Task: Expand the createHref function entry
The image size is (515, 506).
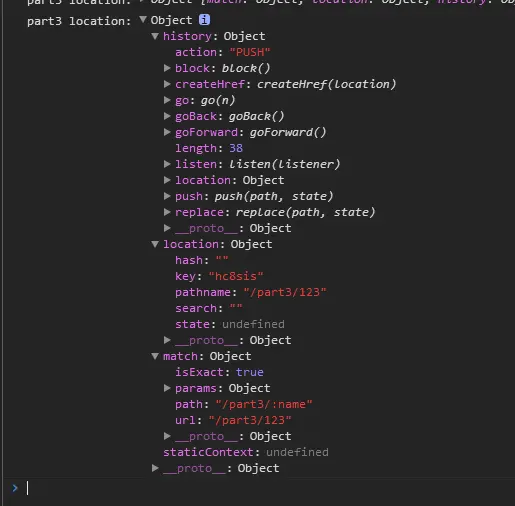Action: click(167, 84)
